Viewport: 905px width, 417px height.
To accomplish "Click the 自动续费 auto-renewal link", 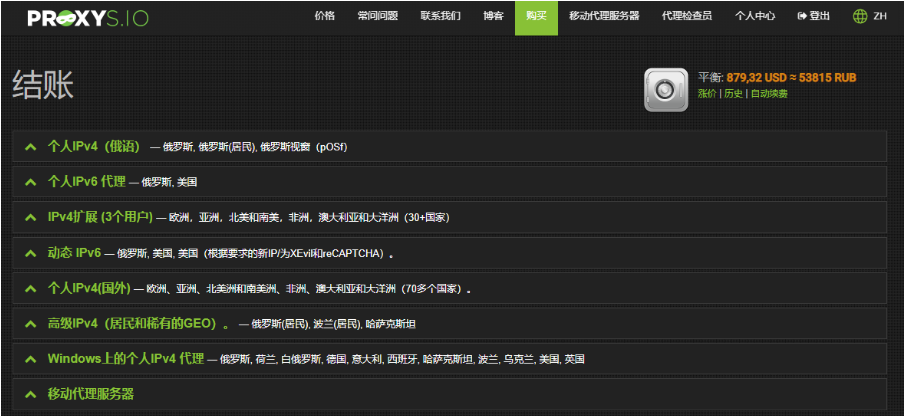I will [x=768, y=94].
